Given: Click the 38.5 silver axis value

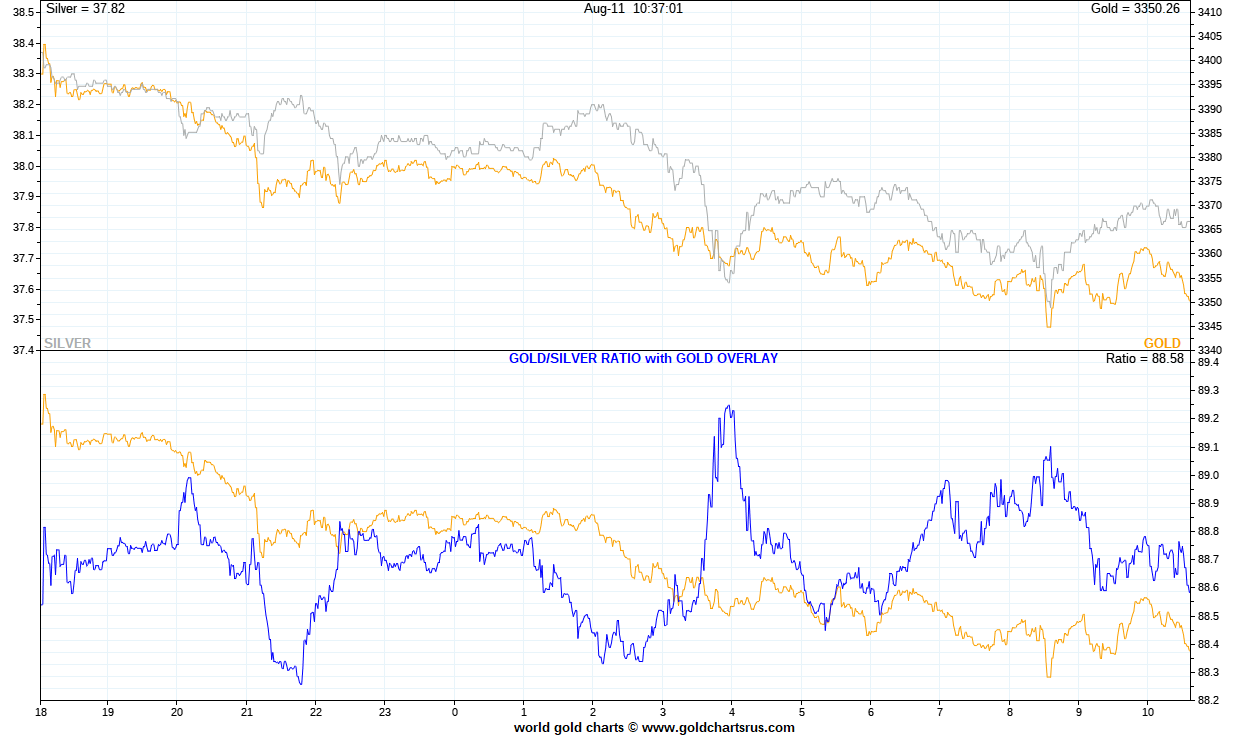Looking at the screenshot, I should [25, 12].
